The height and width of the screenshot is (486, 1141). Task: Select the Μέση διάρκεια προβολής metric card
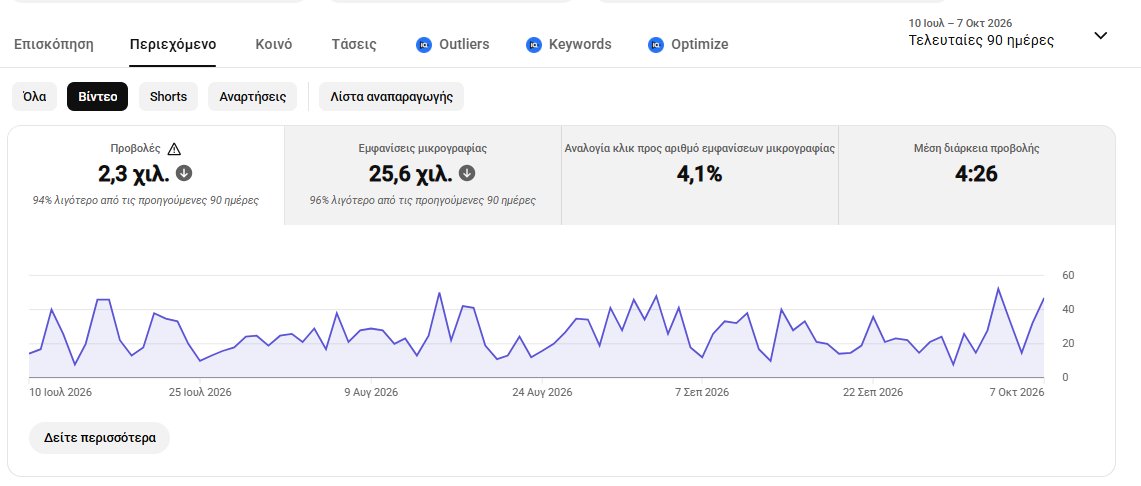tap(977, 175)
